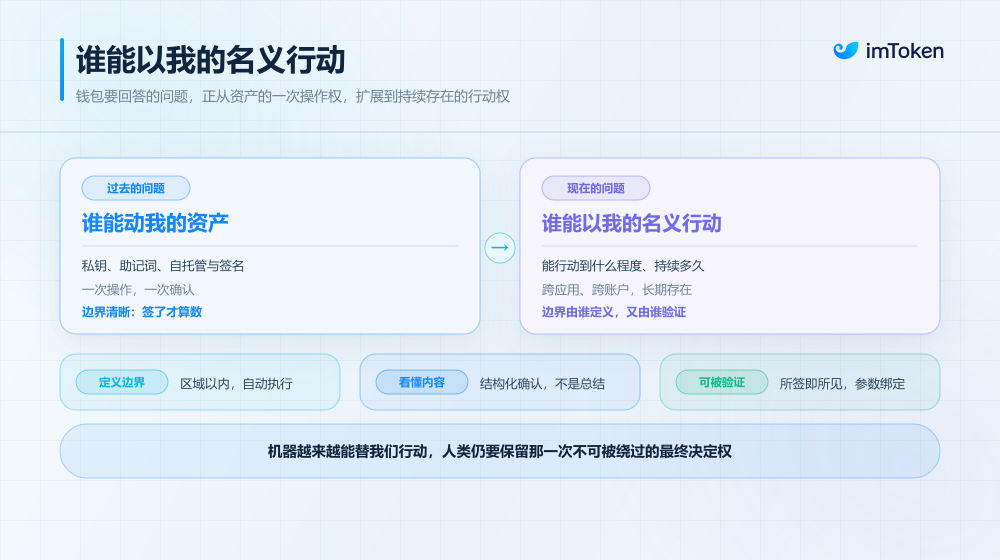
Task: Select the 过去的问题 pill label
Action: 136,188
